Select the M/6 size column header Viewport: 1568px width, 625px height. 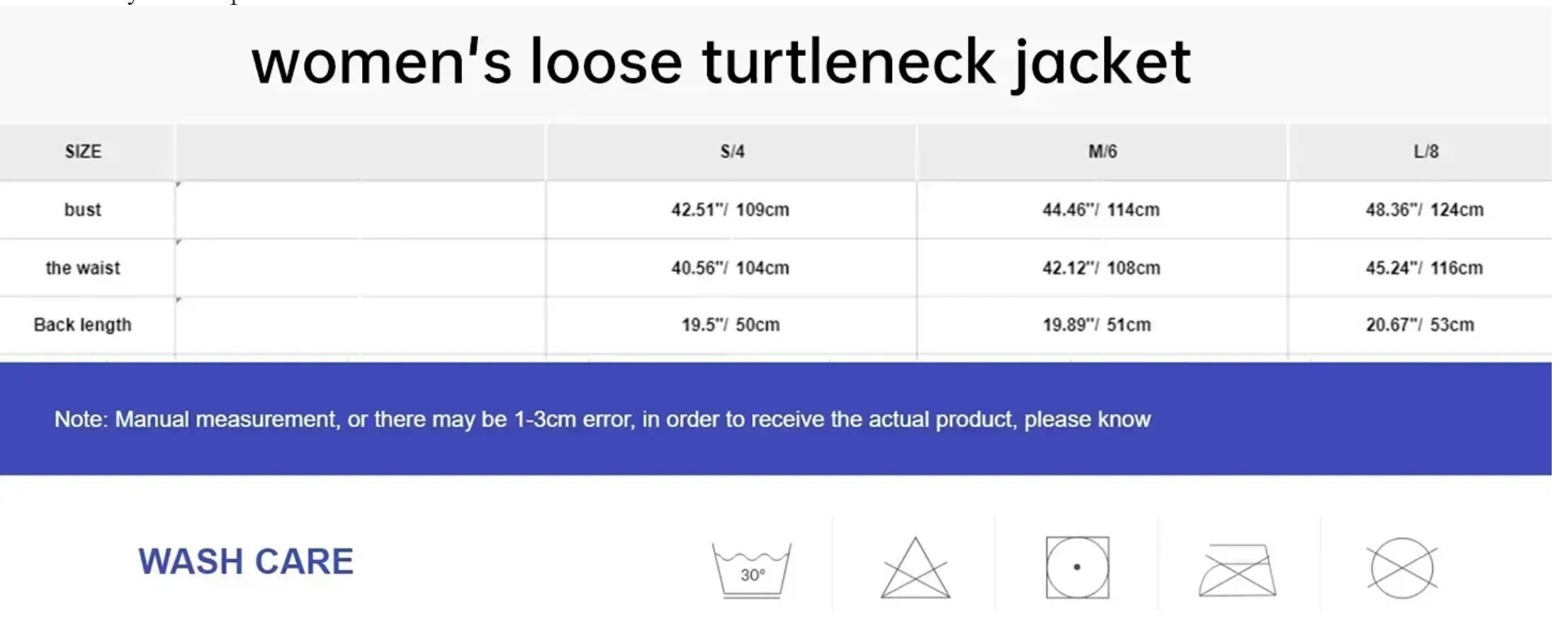[1102, 152]
